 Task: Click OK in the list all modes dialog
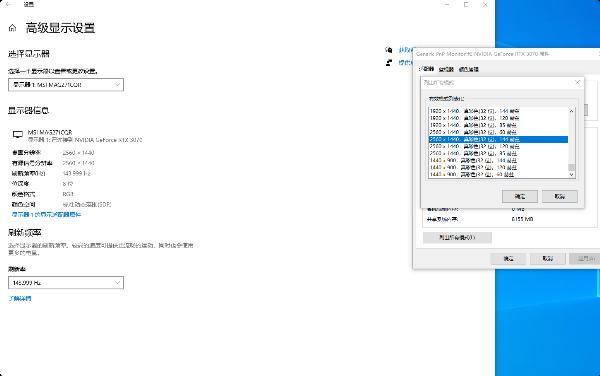pos(520,197)
